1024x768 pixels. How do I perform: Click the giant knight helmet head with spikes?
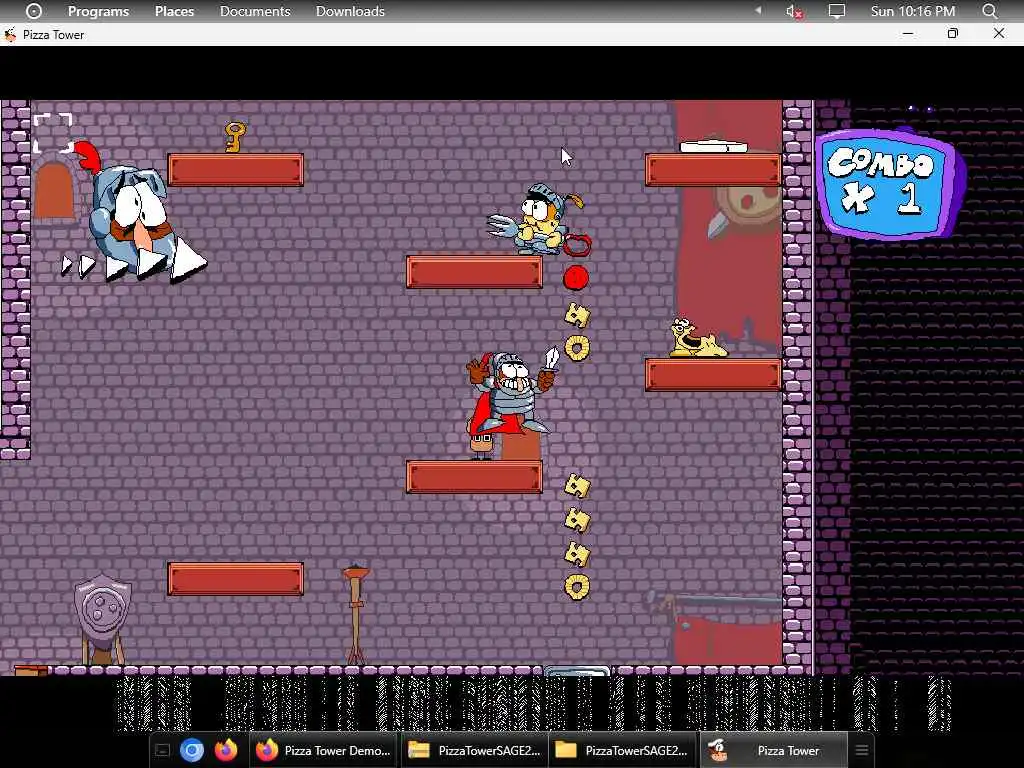tap(134, 212)
